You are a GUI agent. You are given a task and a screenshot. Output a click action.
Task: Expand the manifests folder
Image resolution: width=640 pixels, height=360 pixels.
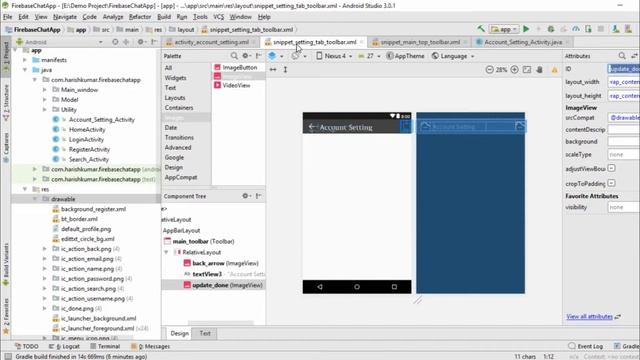tap(25, 60)
